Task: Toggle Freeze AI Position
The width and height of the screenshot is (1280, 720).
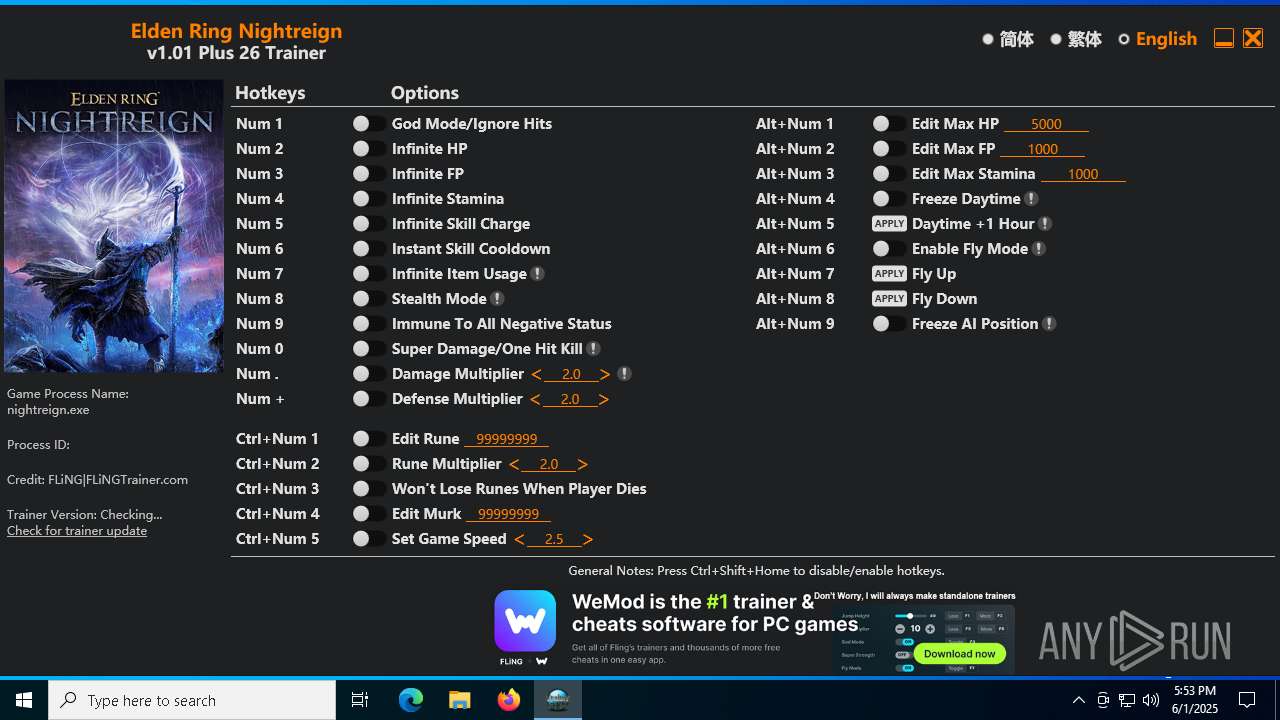Action: click(x=889, y=324)
